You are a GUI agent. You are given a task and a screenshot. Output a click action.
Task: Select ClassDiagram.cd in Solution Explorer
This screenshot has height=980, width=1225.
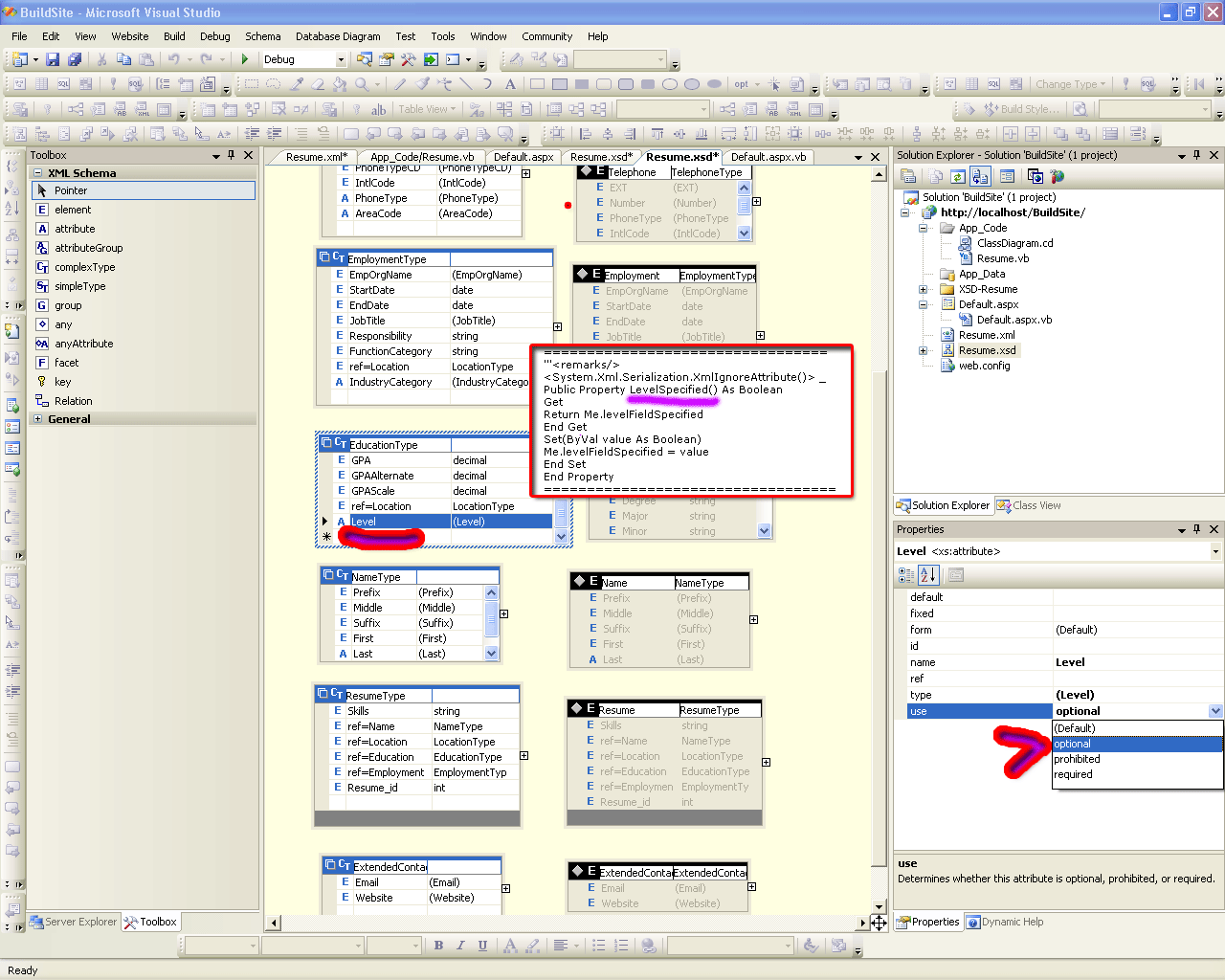point(1014,243)
